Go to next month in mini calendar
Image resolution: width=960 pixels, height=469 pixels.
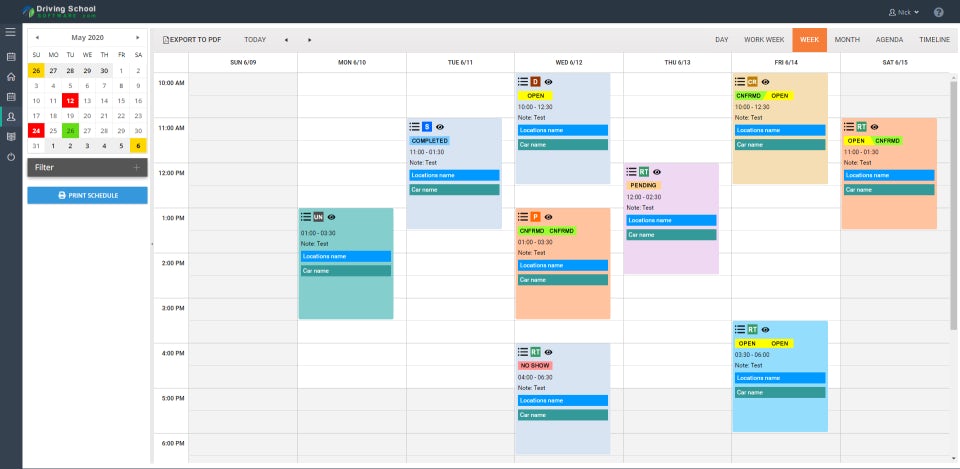138,37
